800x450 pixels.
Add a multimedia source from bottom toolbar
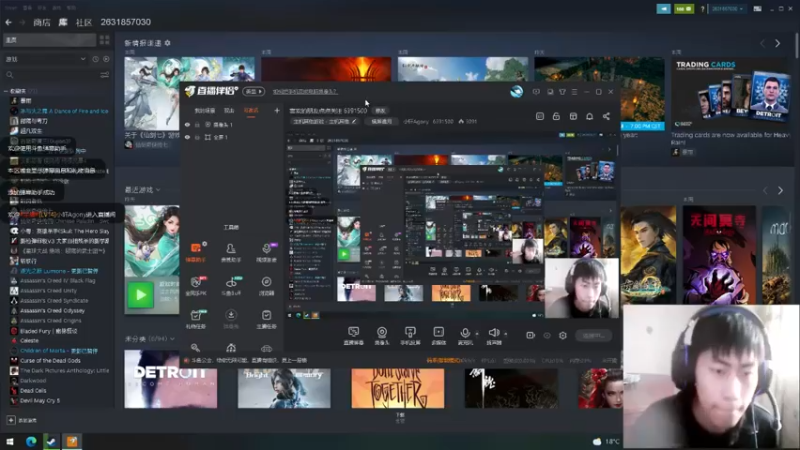point(438,336)
